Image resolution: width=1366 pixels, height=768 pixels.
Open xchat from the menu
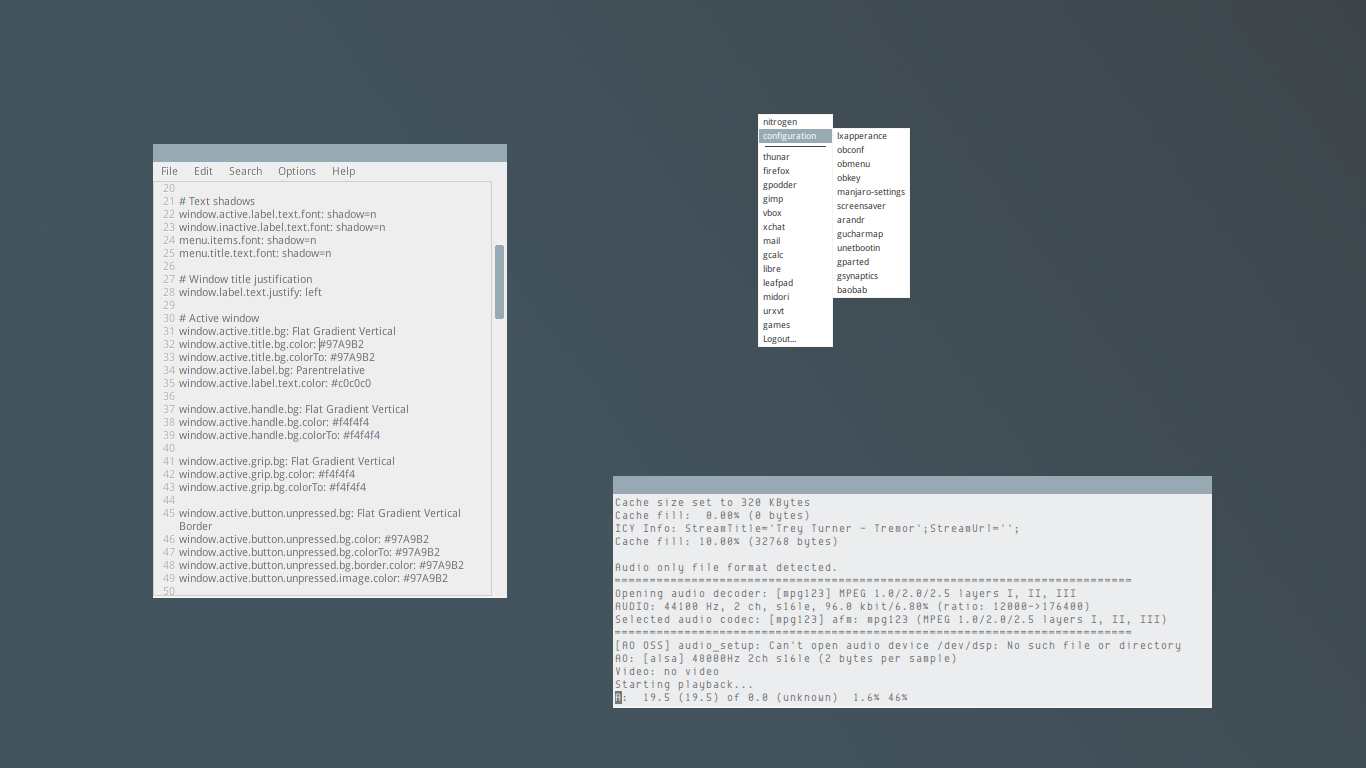[795, 227]
